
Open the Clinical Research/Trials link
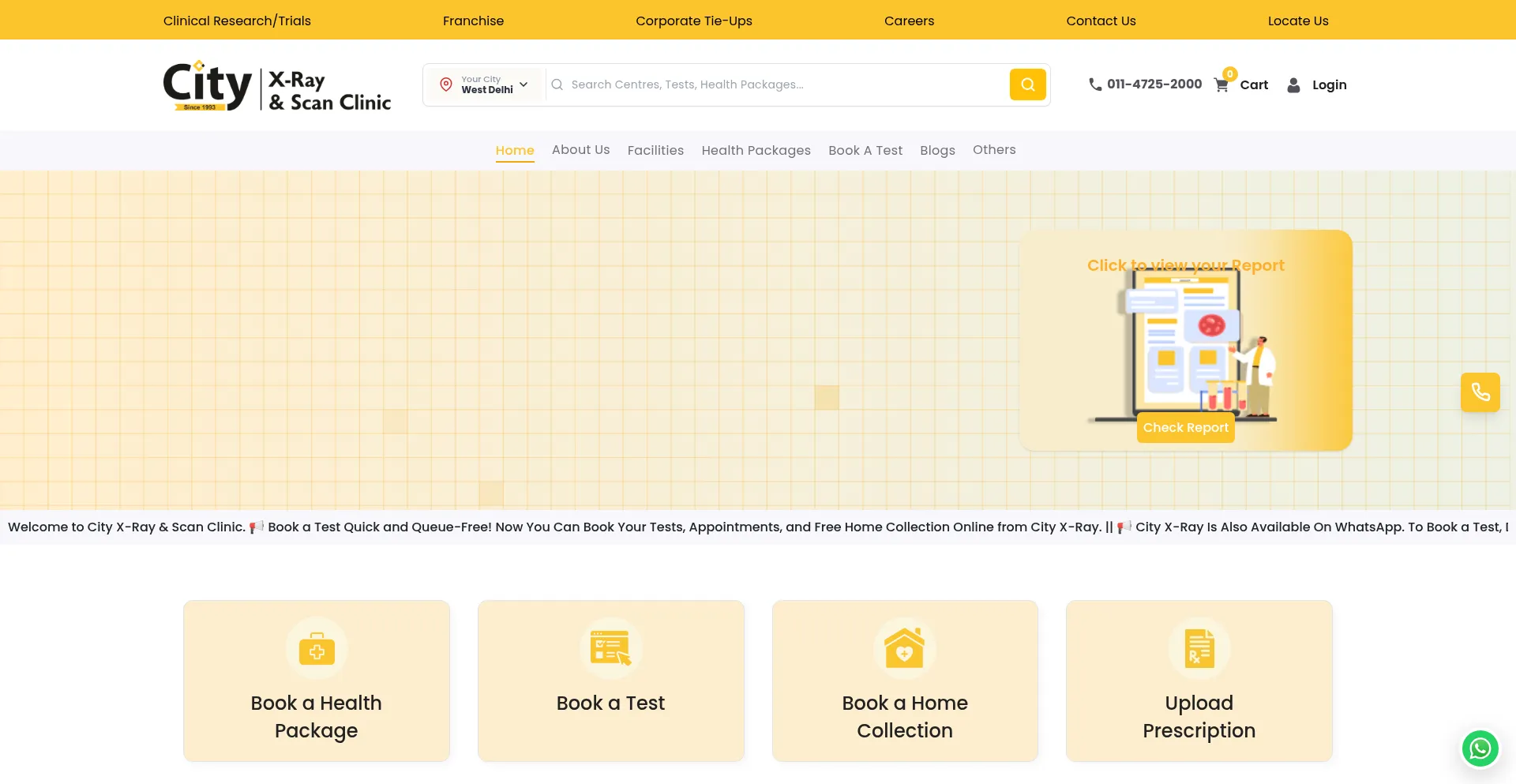click(x=237, y=21)
